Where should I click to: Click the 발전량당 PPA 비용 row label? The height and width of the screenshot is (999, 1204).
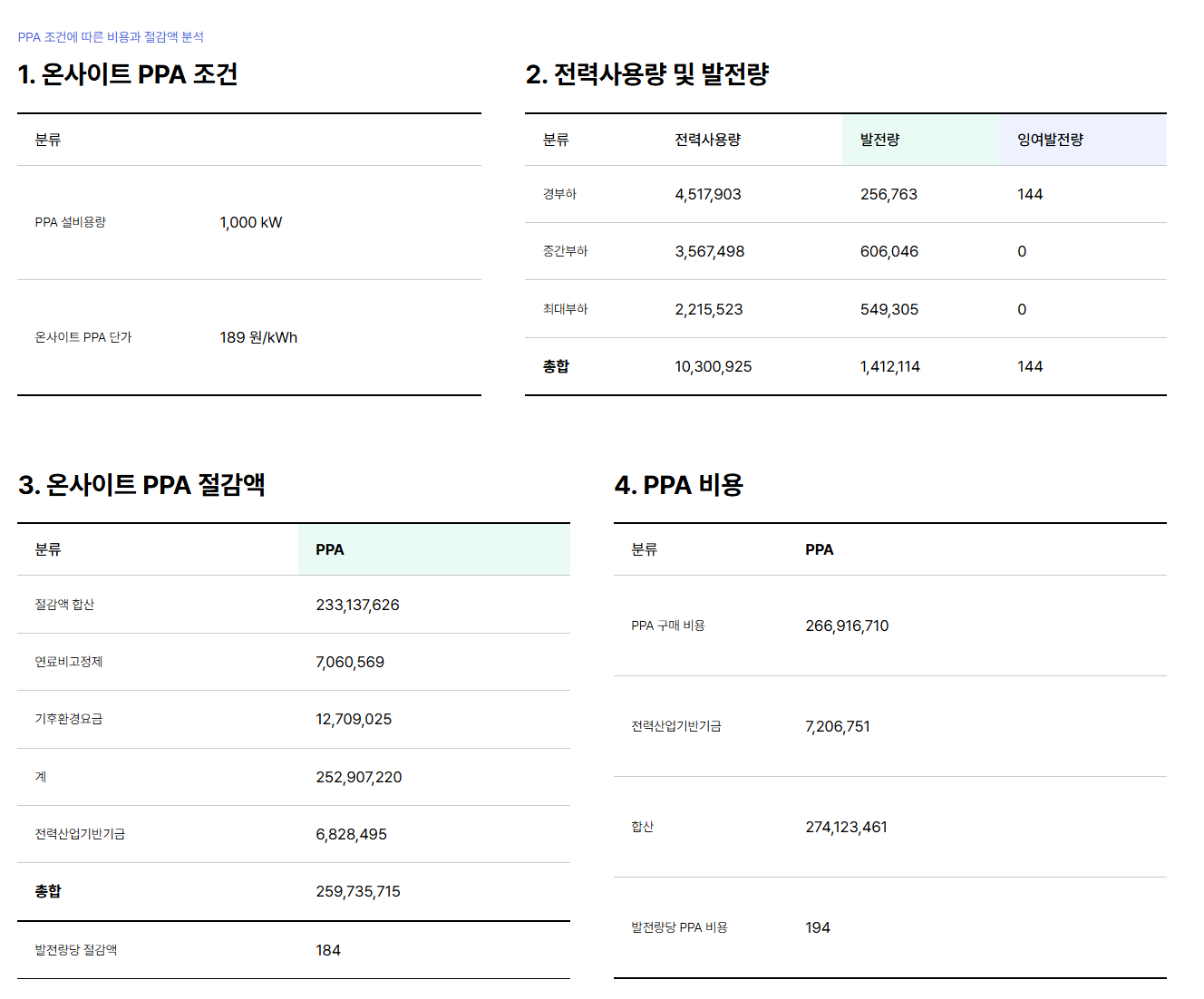[679, 927]
